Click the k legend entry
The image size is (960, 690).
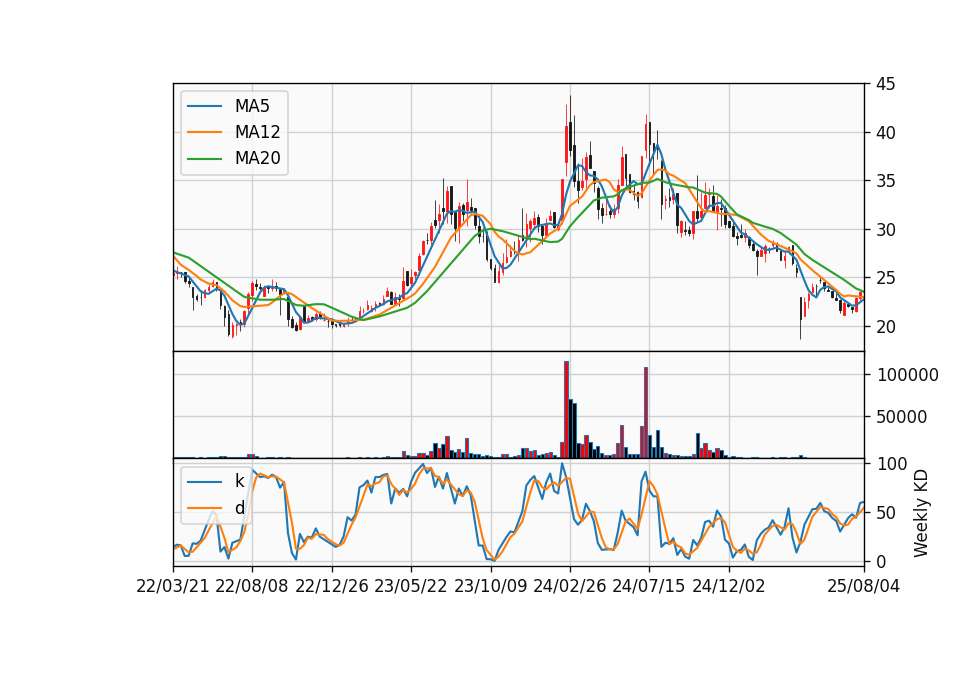point(216,481)
